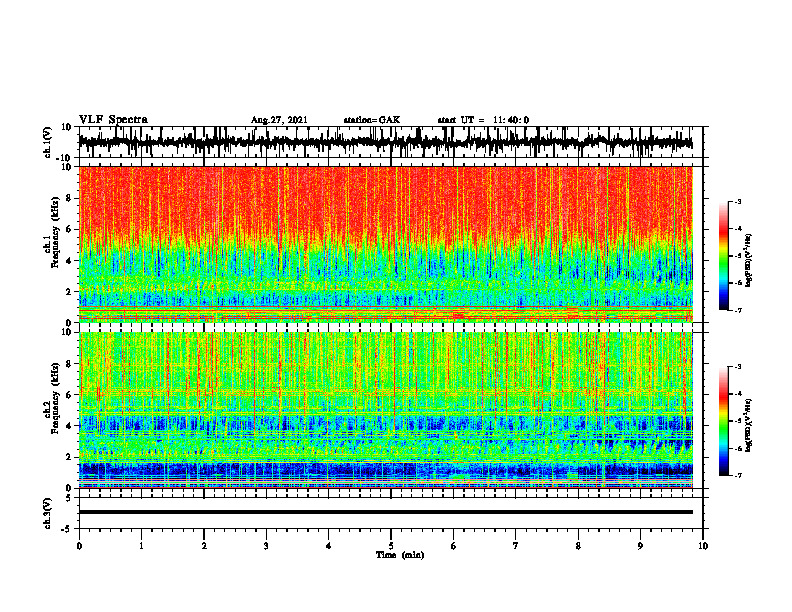The height and width of the screenshot is (612, 792).
Task: Click the '4' kHz tick on ch.1 frequency axis
Action: click(69, 261)
